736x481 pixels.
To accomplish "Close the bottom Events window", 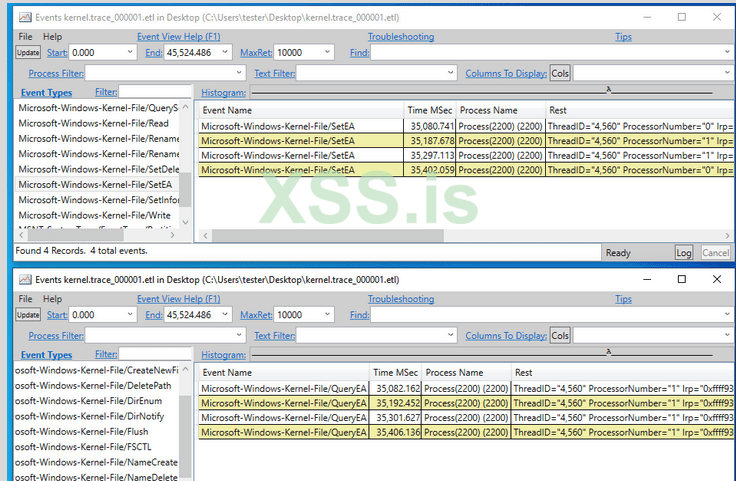I will click(x=717, y=279).
